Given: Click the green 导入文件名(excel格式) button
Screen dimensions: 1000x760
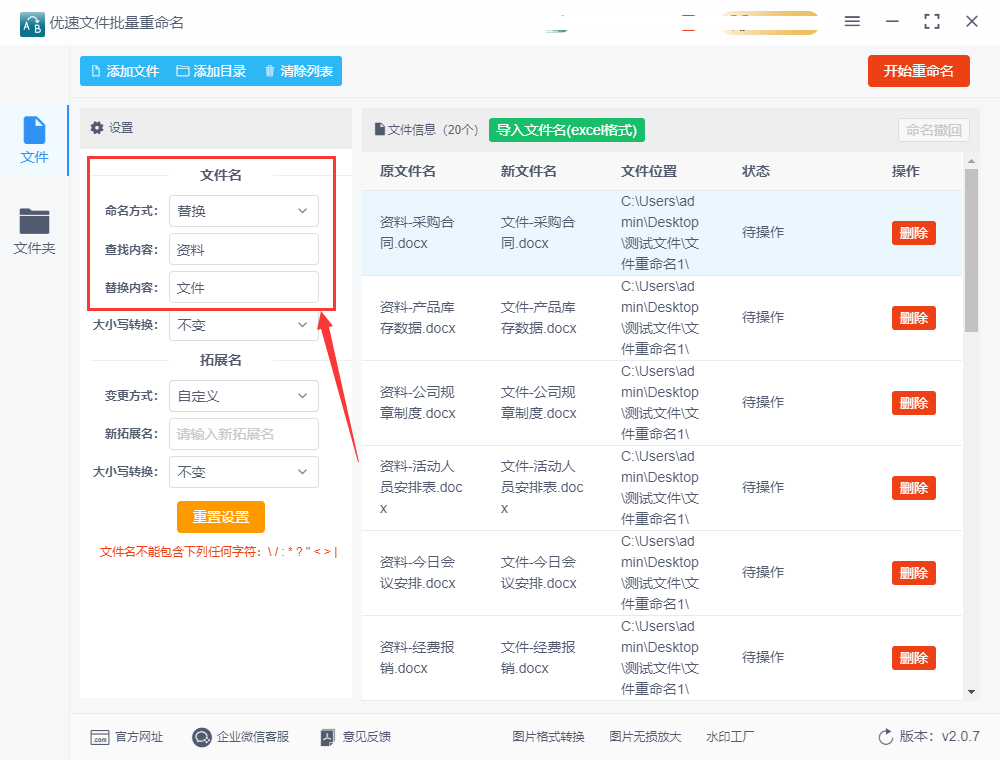Looking at the screenshot, I should pyautogui.click(x=567, y=130).
